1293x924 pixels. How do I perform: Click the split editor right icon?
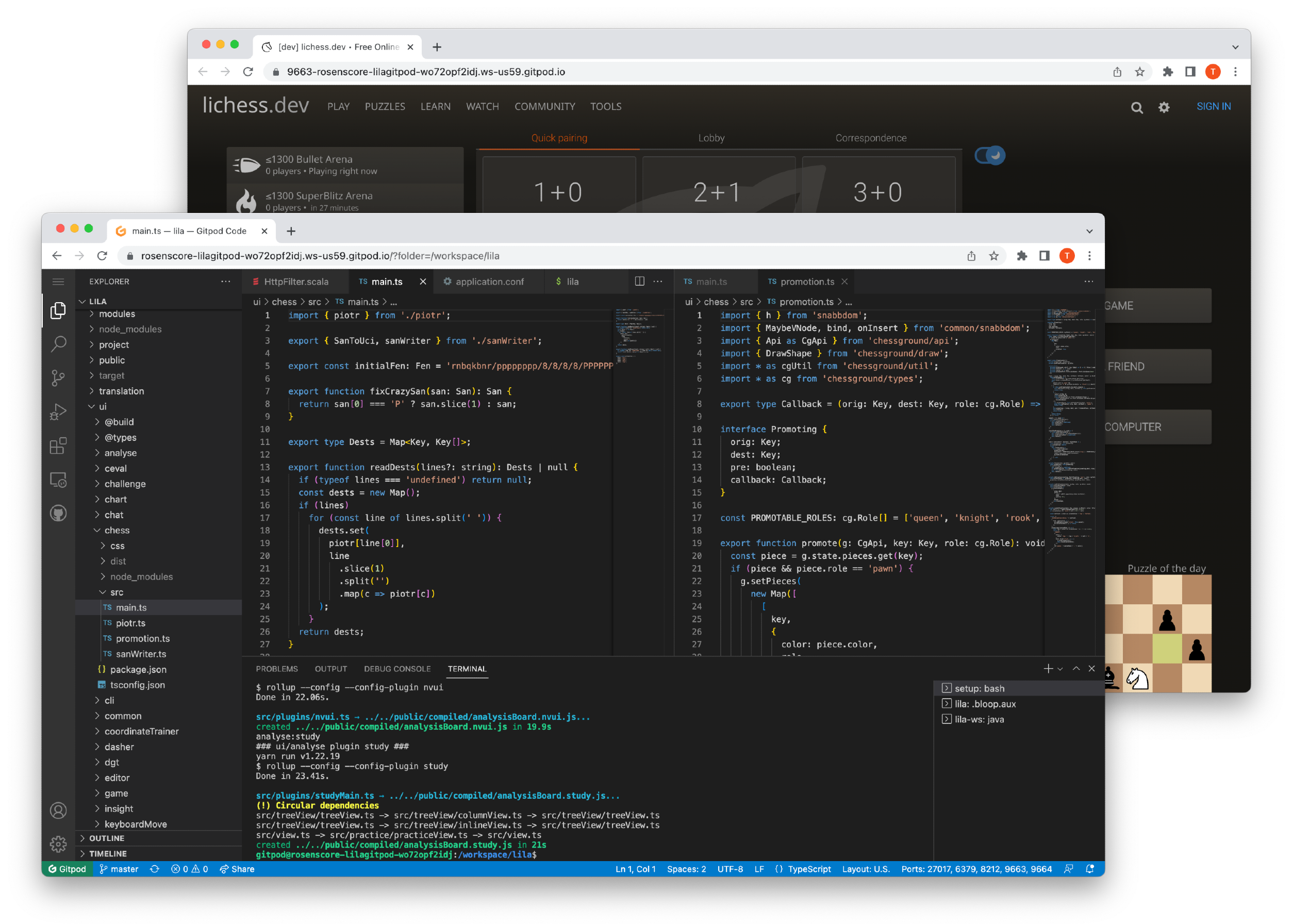(x=639, y=281)
